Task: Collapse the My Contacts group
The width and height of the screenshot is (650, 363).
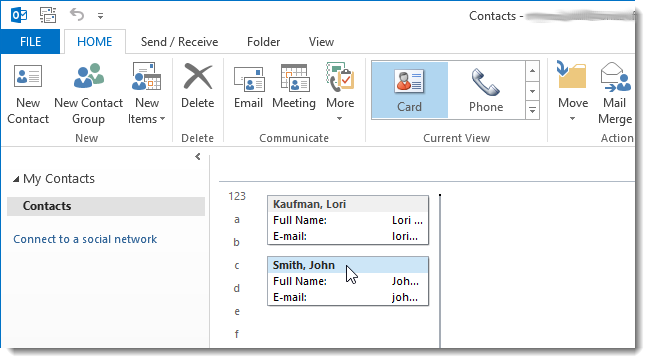Action: click(x=16, y=179)
